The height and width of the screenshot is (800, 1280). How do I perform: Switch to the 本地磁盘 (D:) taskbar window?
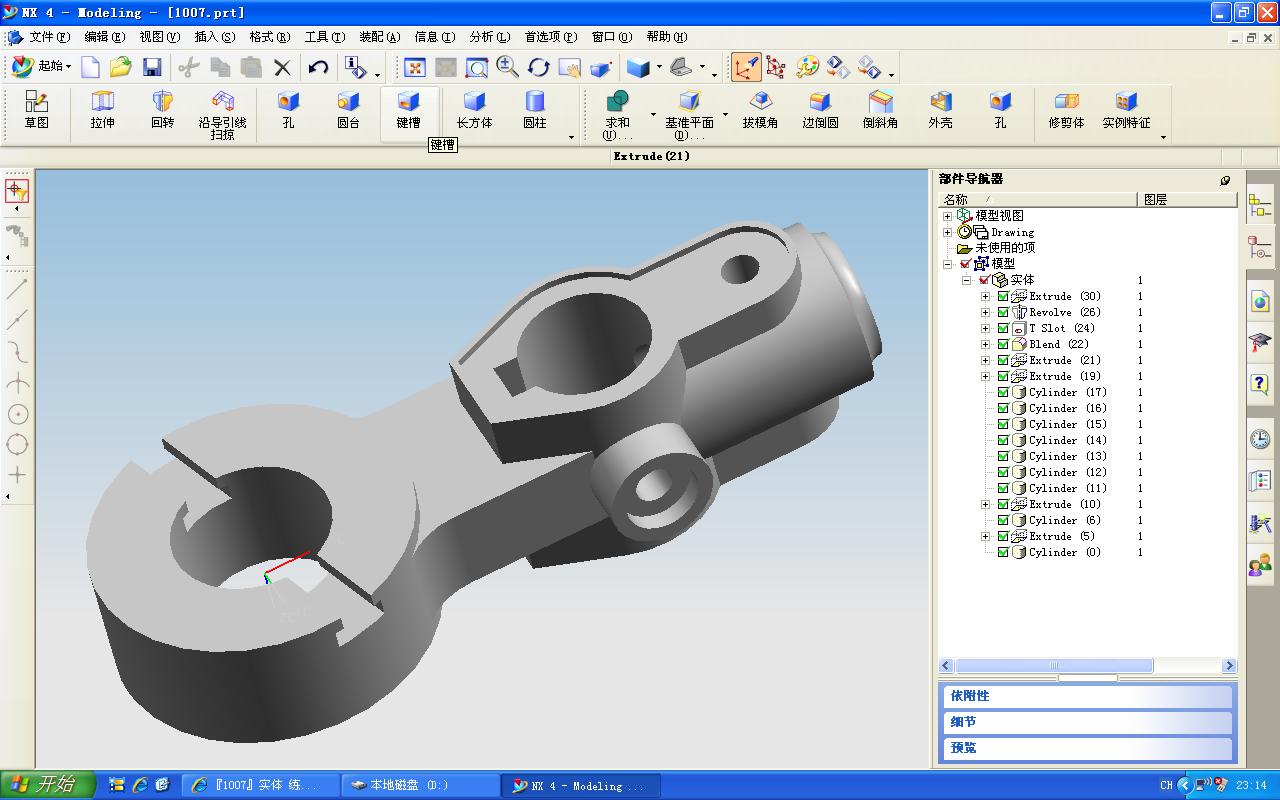point(420,786)
